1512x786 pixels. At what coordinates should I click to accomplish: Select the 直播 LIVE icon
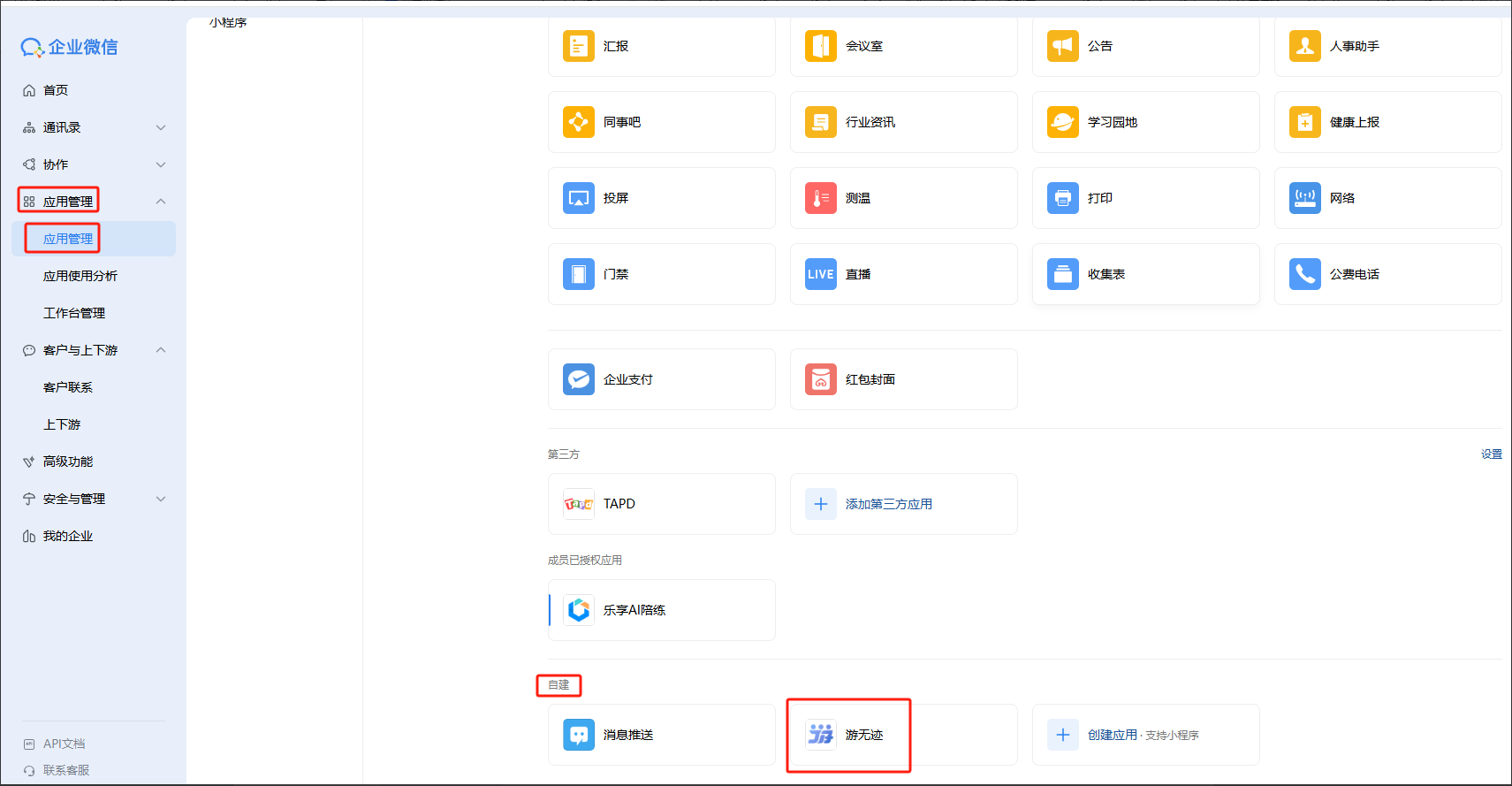[820, 274]
